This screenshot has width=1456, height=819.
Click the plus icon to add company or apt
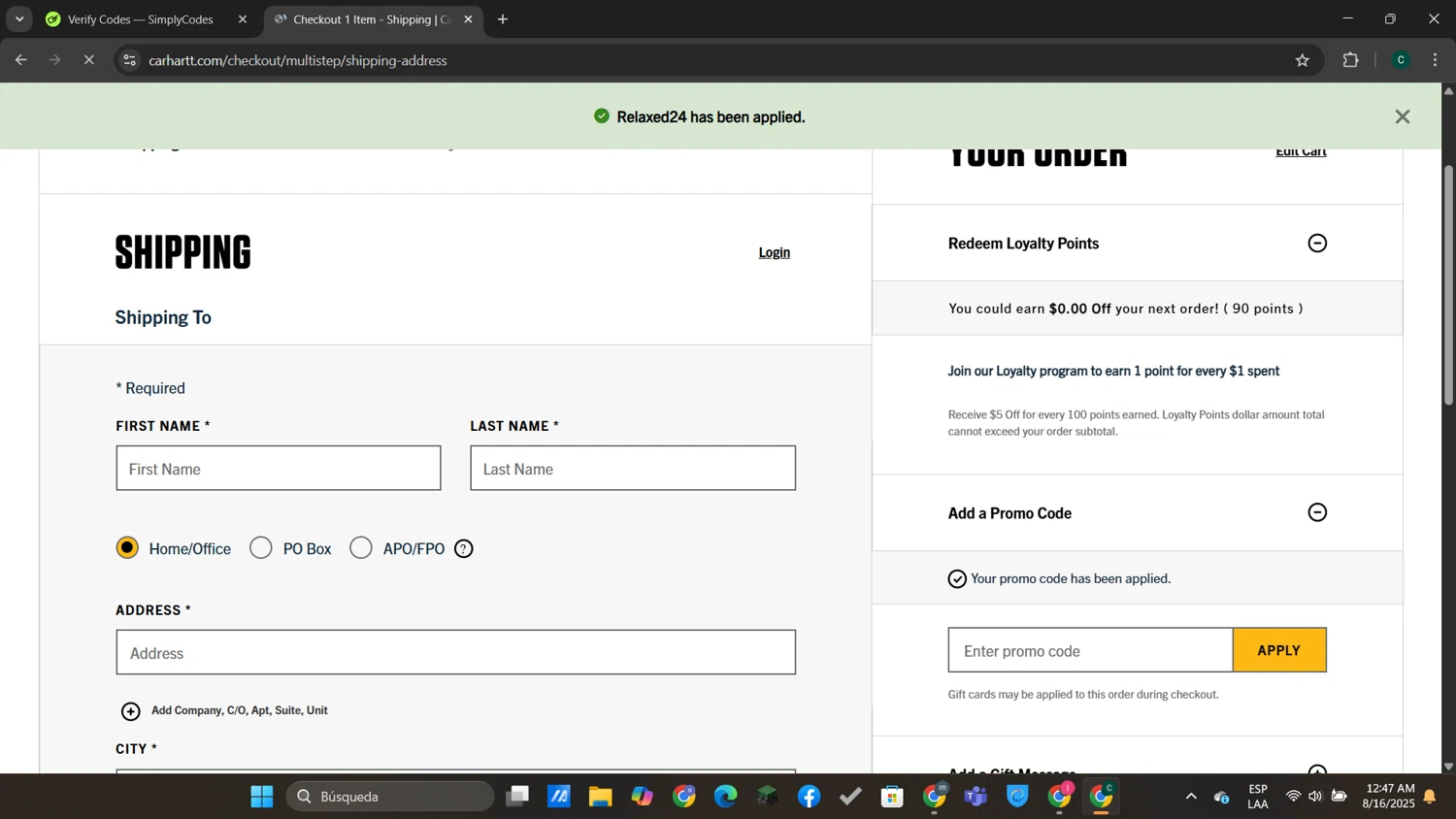coord(131,711)
